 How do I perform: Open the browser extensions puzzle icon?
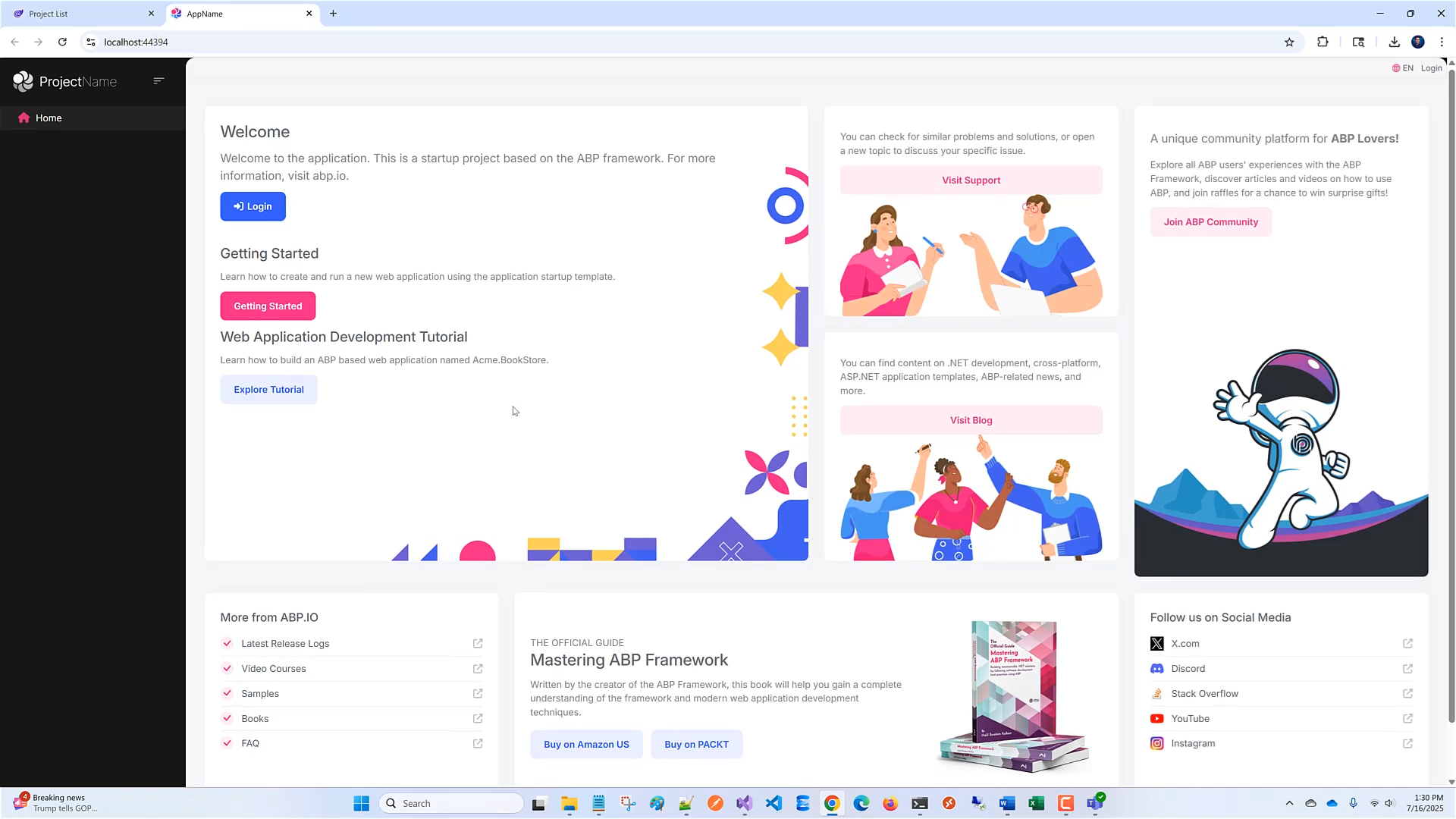[1323, 42]
